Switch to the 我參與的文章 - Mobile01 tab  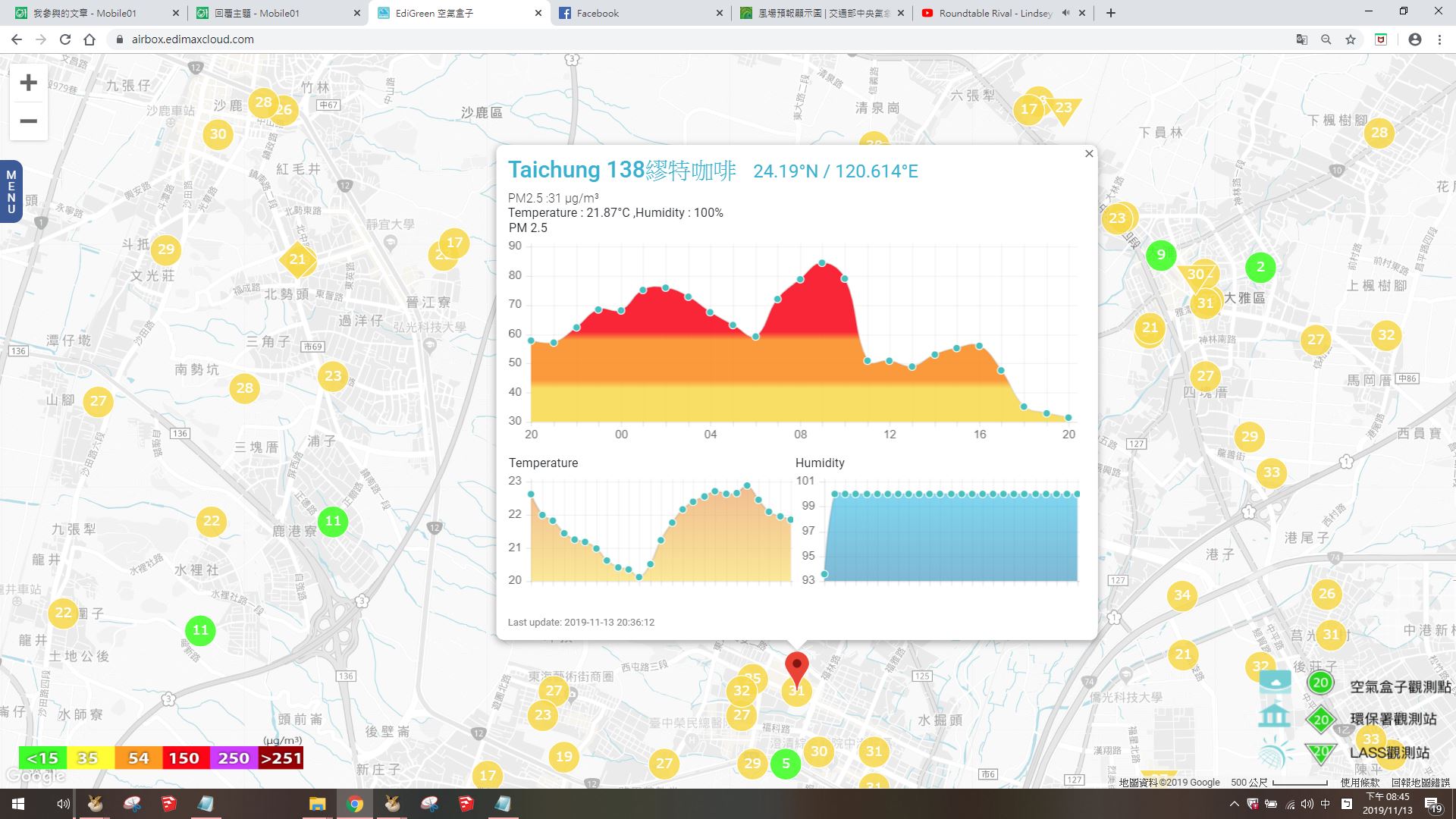(97, 13)
